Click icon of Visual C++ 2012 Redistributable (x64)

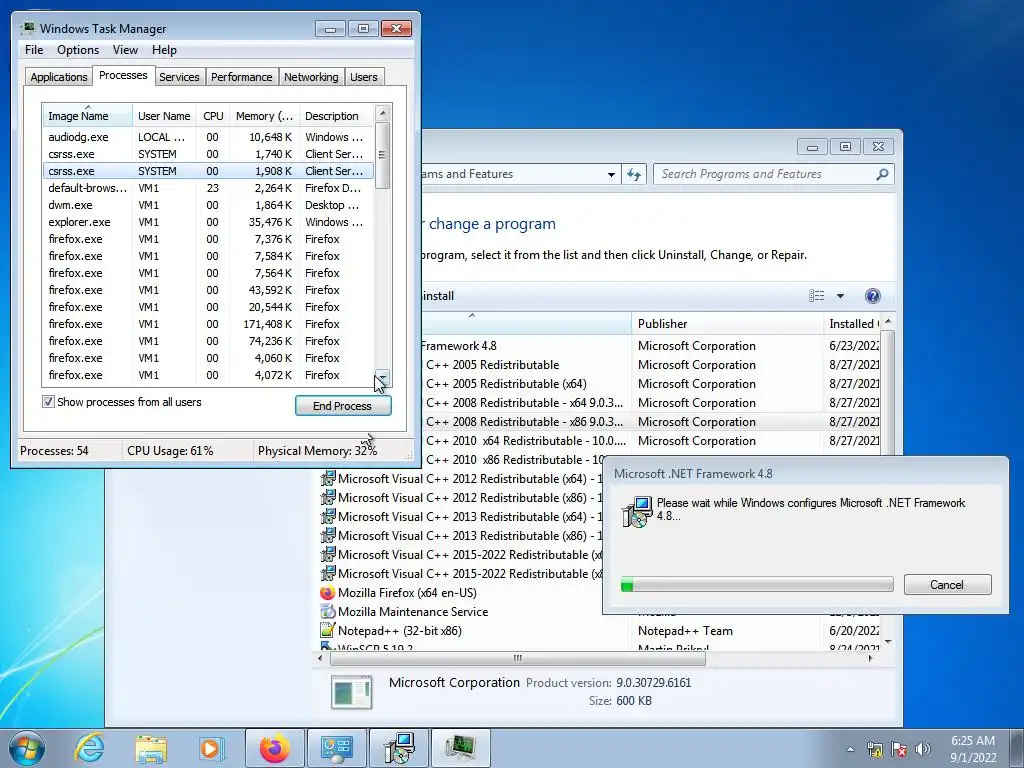[328, 479]
